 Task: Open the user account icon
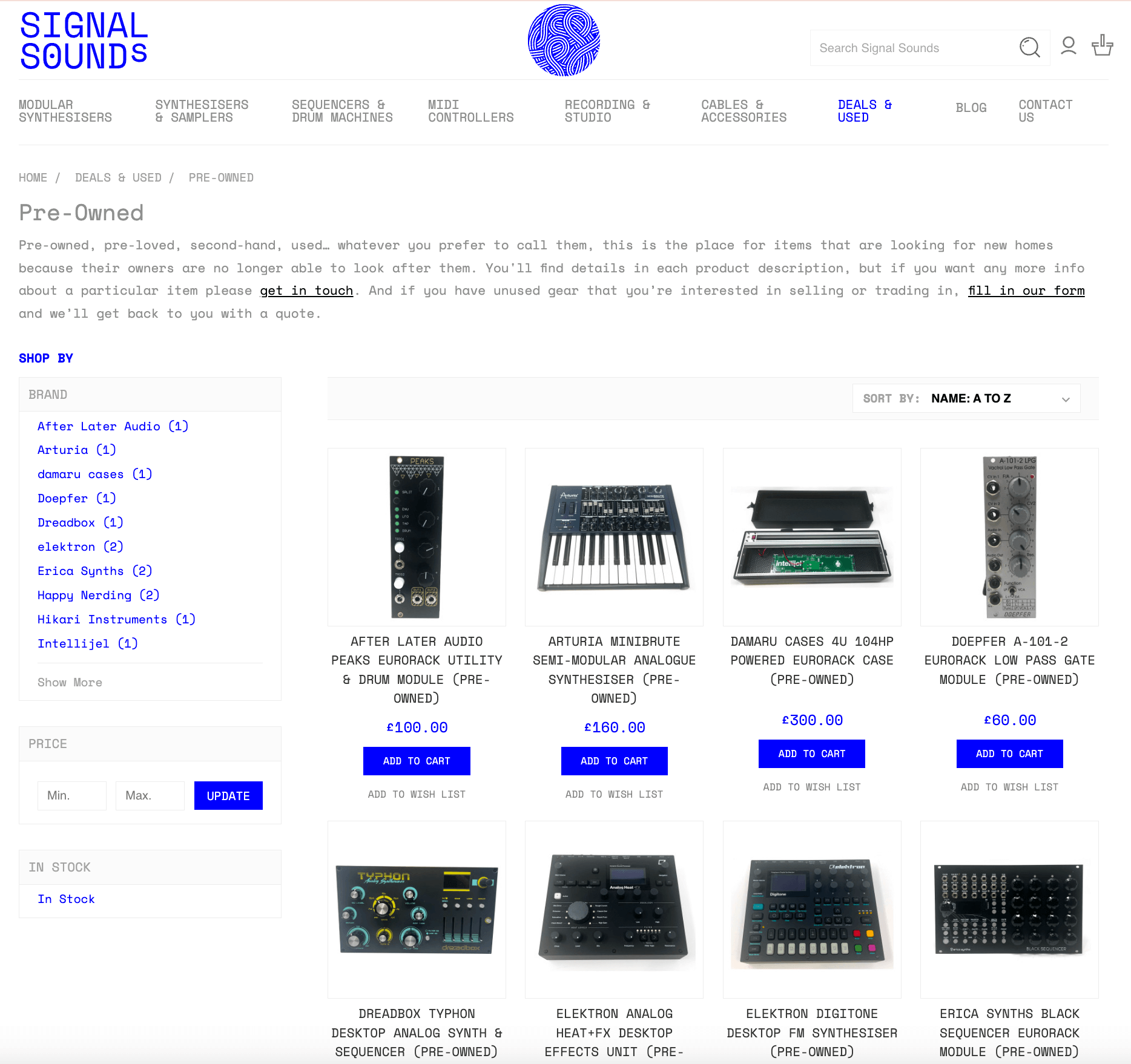1069,46
